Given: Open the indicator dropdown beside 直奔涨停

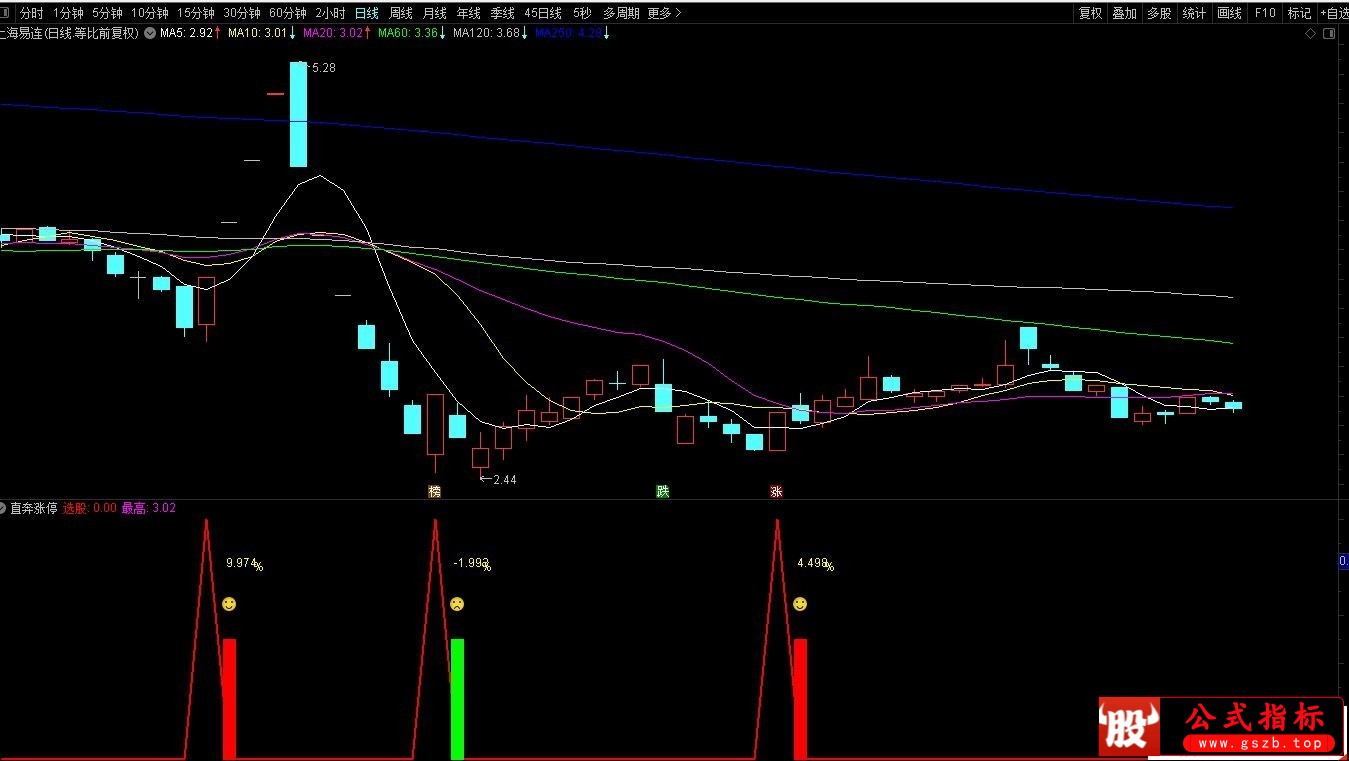Looking at the screenshot, I should [x=3, y=508].
